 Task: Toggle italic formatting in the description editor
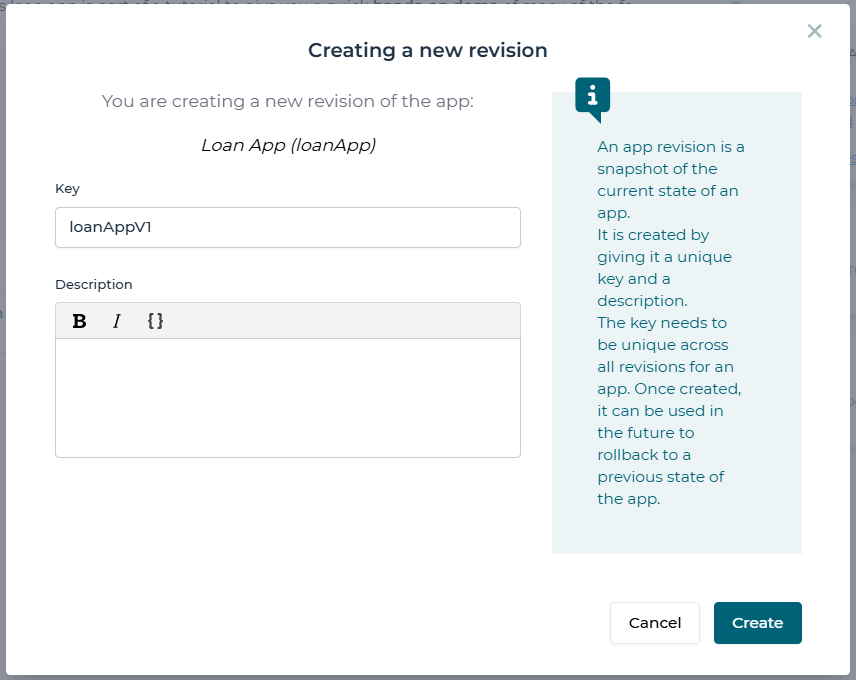click(x=117, y=321)
